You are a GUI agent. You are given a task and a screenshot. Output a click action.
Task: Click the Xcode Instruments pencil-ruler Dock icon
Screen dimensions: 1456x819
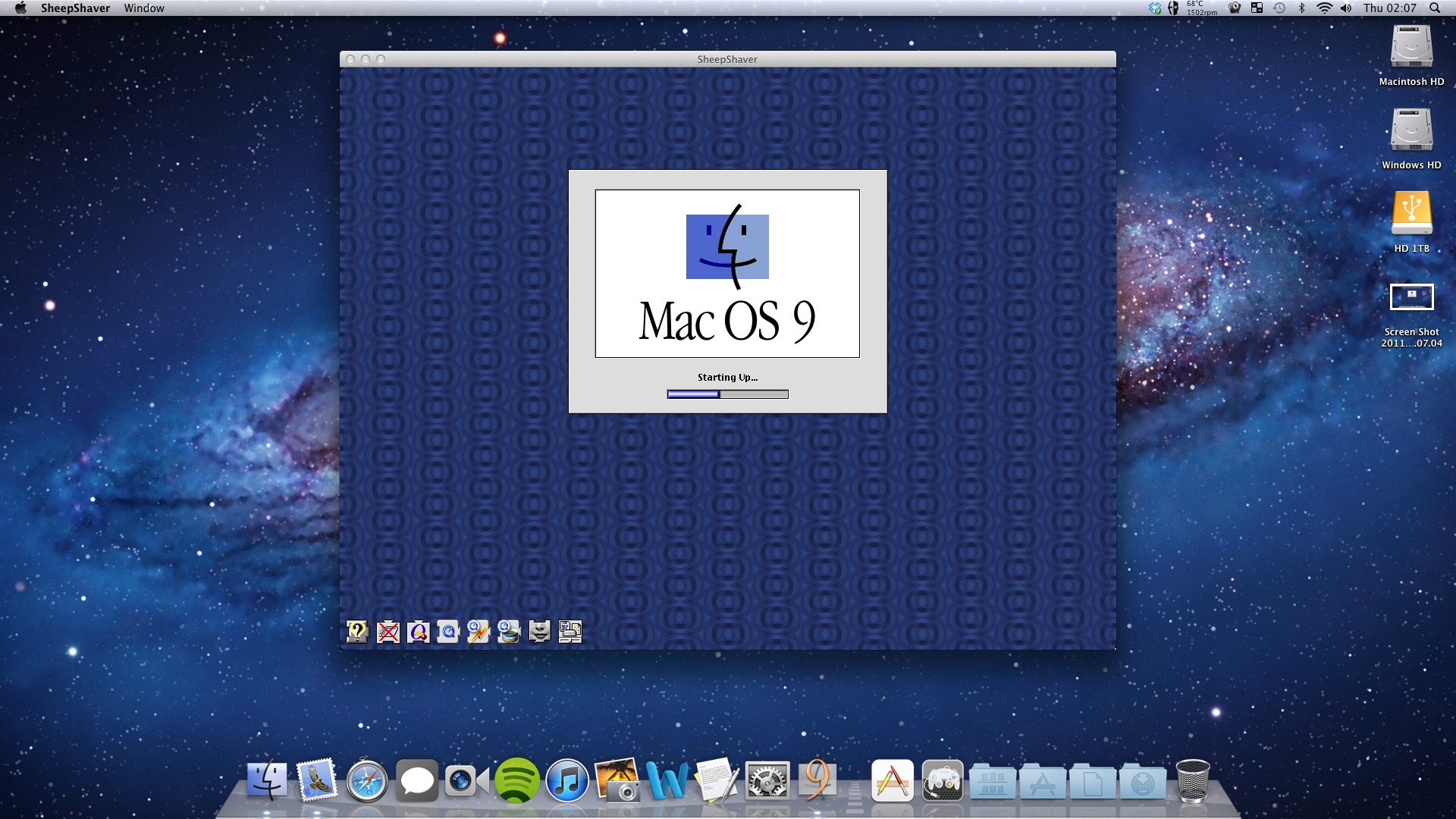892,780
